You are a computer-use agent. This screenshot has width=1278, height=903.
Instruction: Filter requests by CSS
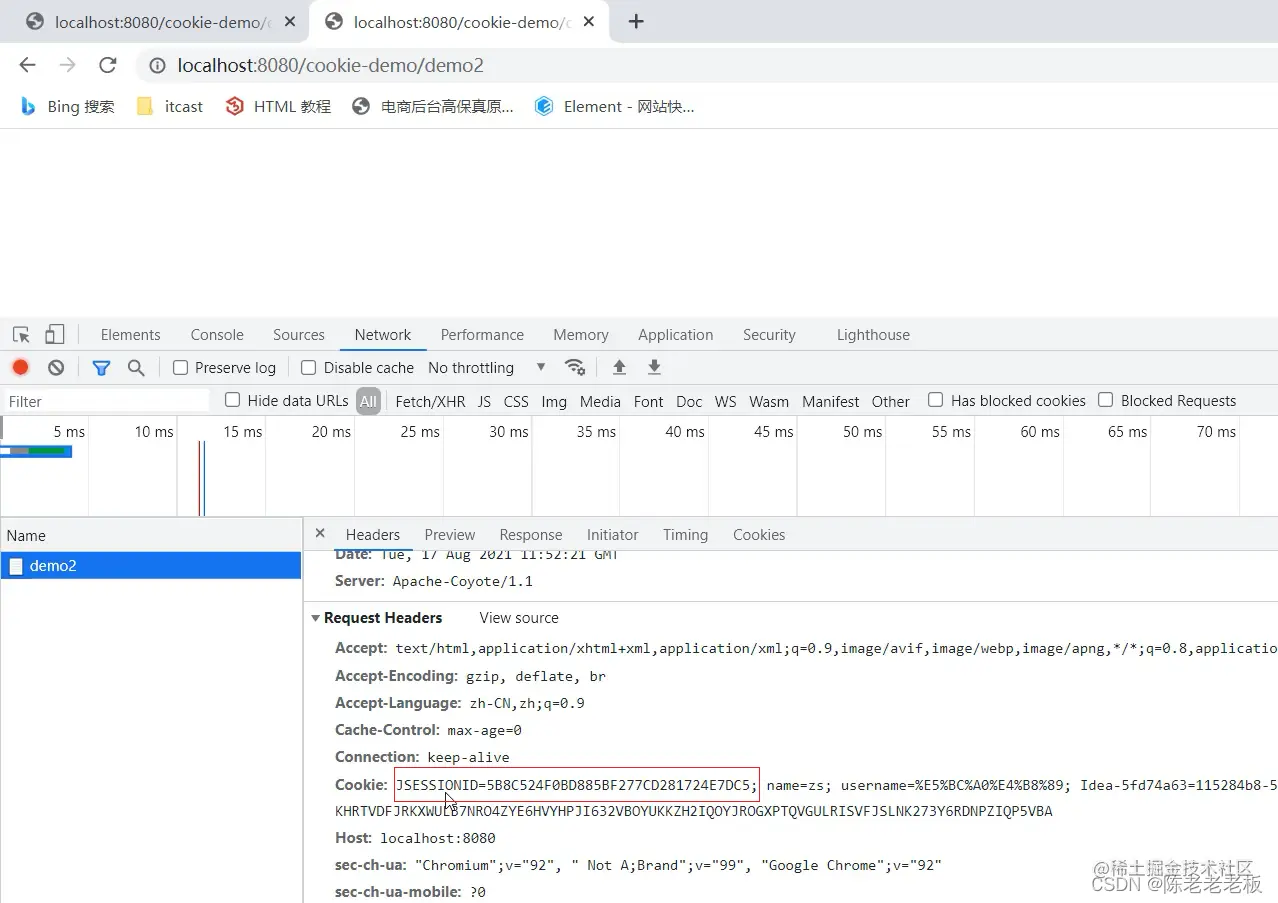point(516,401)
